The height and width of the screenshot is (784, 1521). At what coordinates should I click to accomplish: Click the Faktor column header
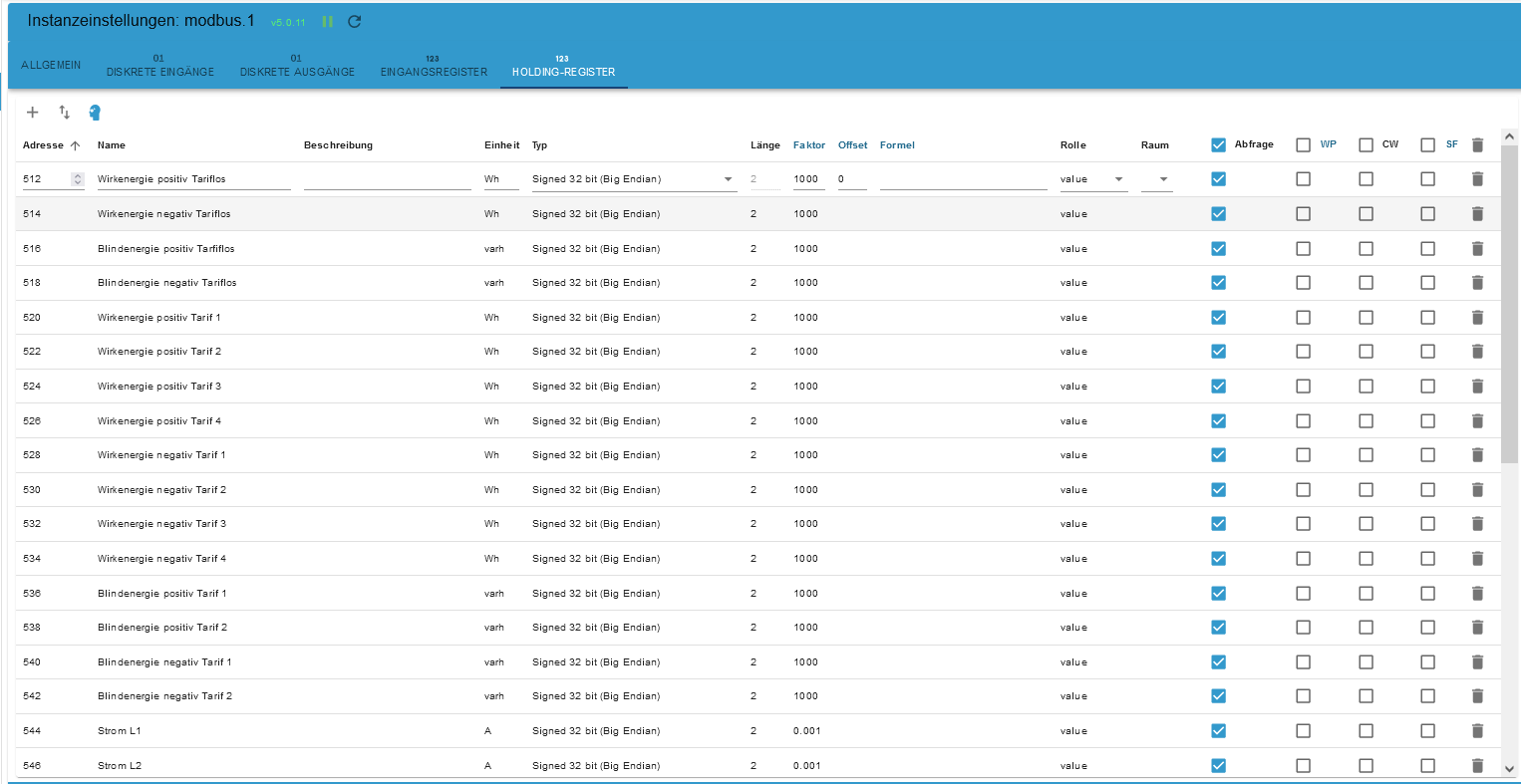coord(809,145)
